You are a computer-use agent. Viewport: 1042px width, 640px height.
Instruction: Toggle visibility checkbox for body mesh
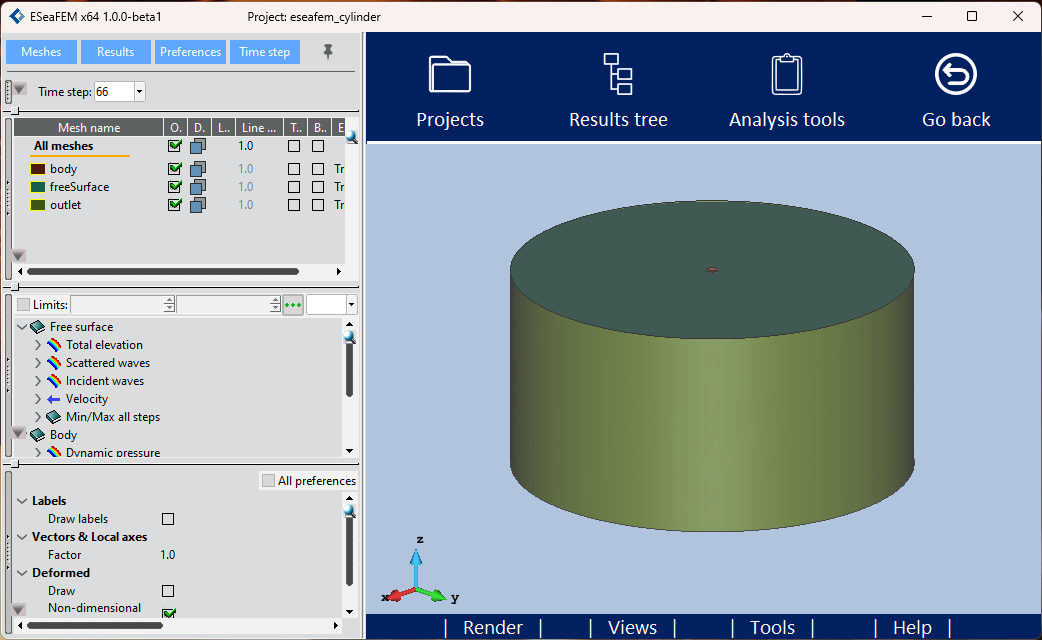[x=175, y=169]
